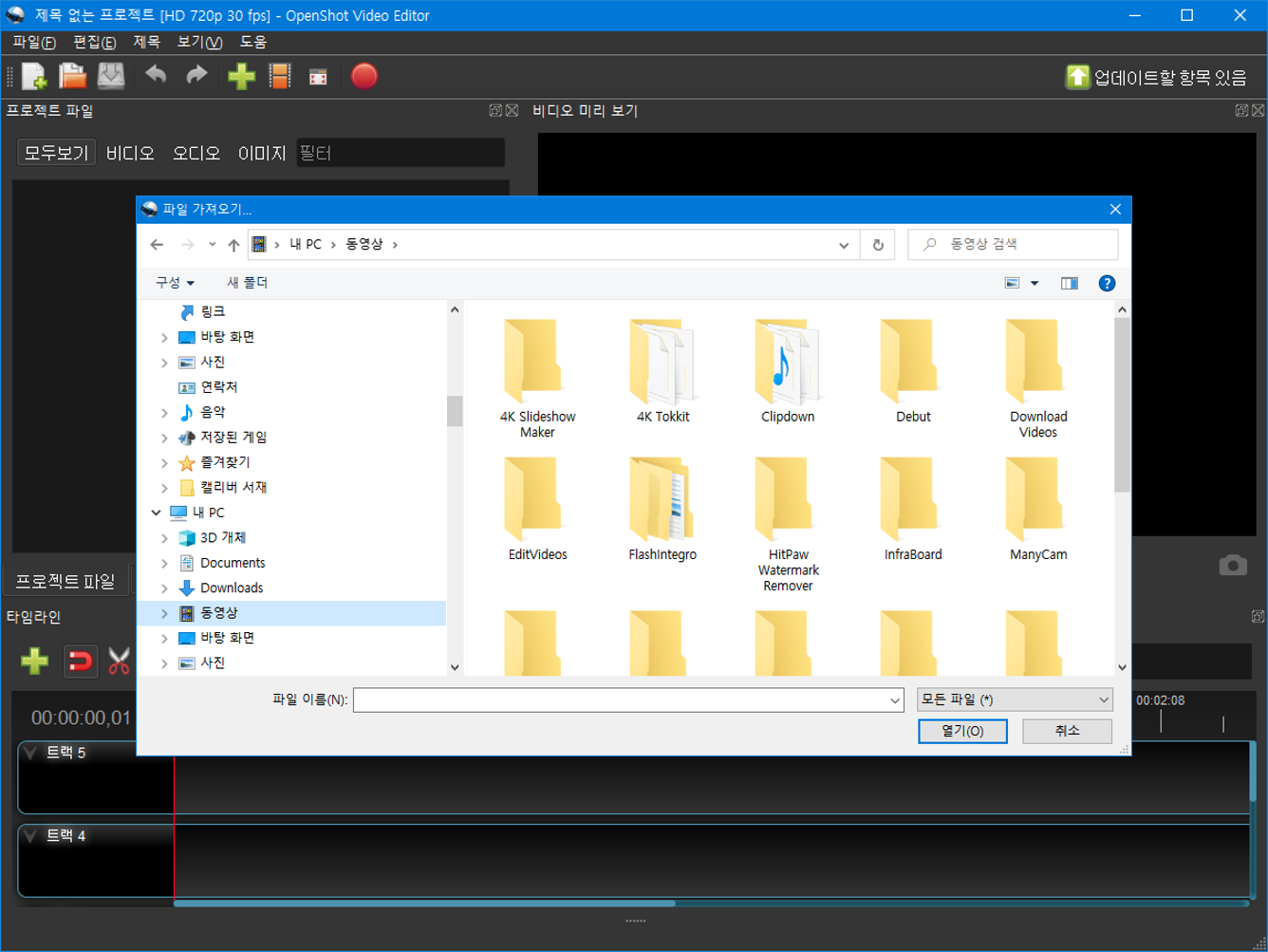The width and height of the screenshot is (1268, 952).
Task: Open the 4K Tokkit folder
Action: (662, 371)
